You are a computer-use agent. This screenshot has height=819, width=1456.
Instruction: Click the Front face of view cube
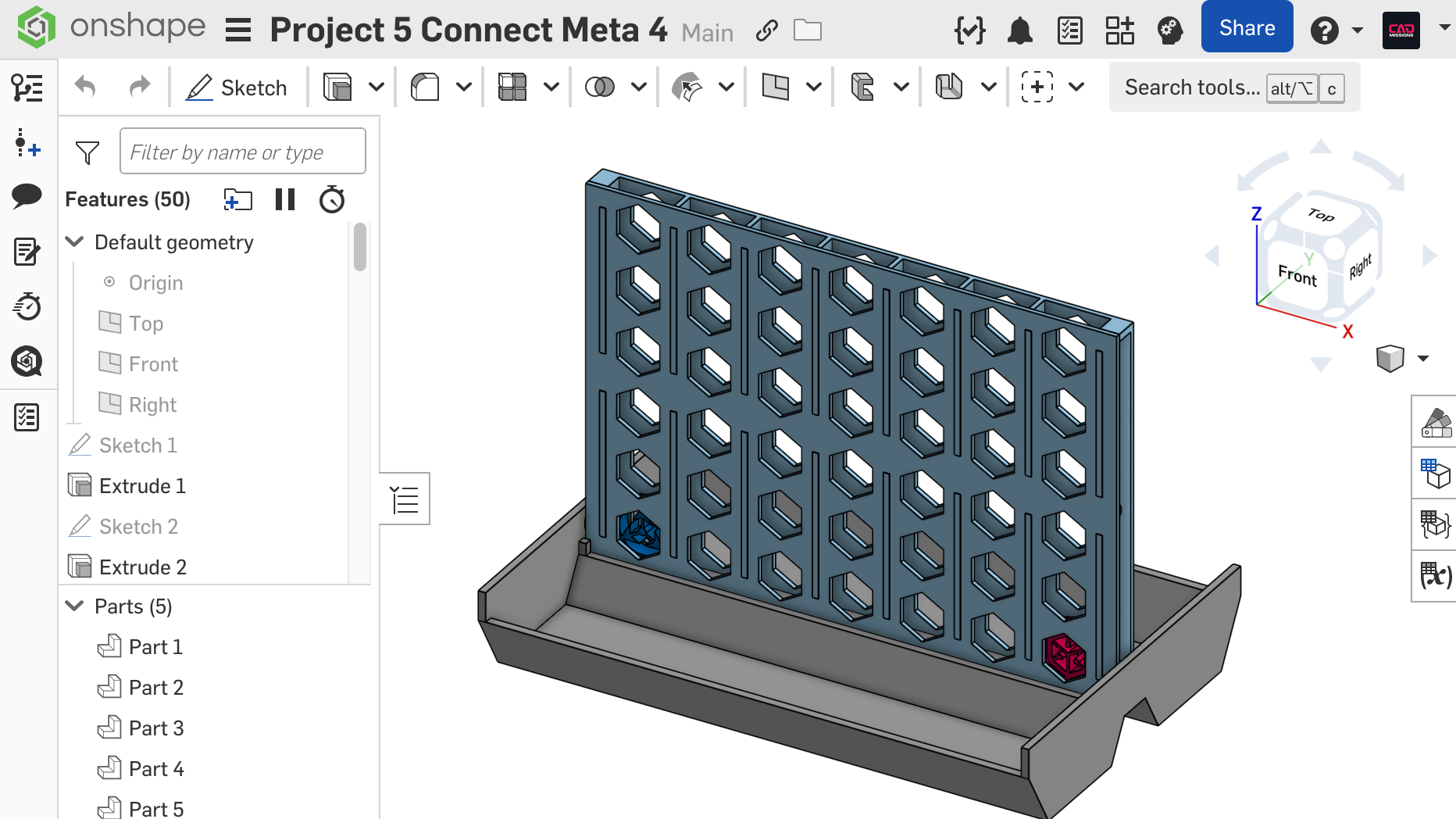tap(1297, 275)
